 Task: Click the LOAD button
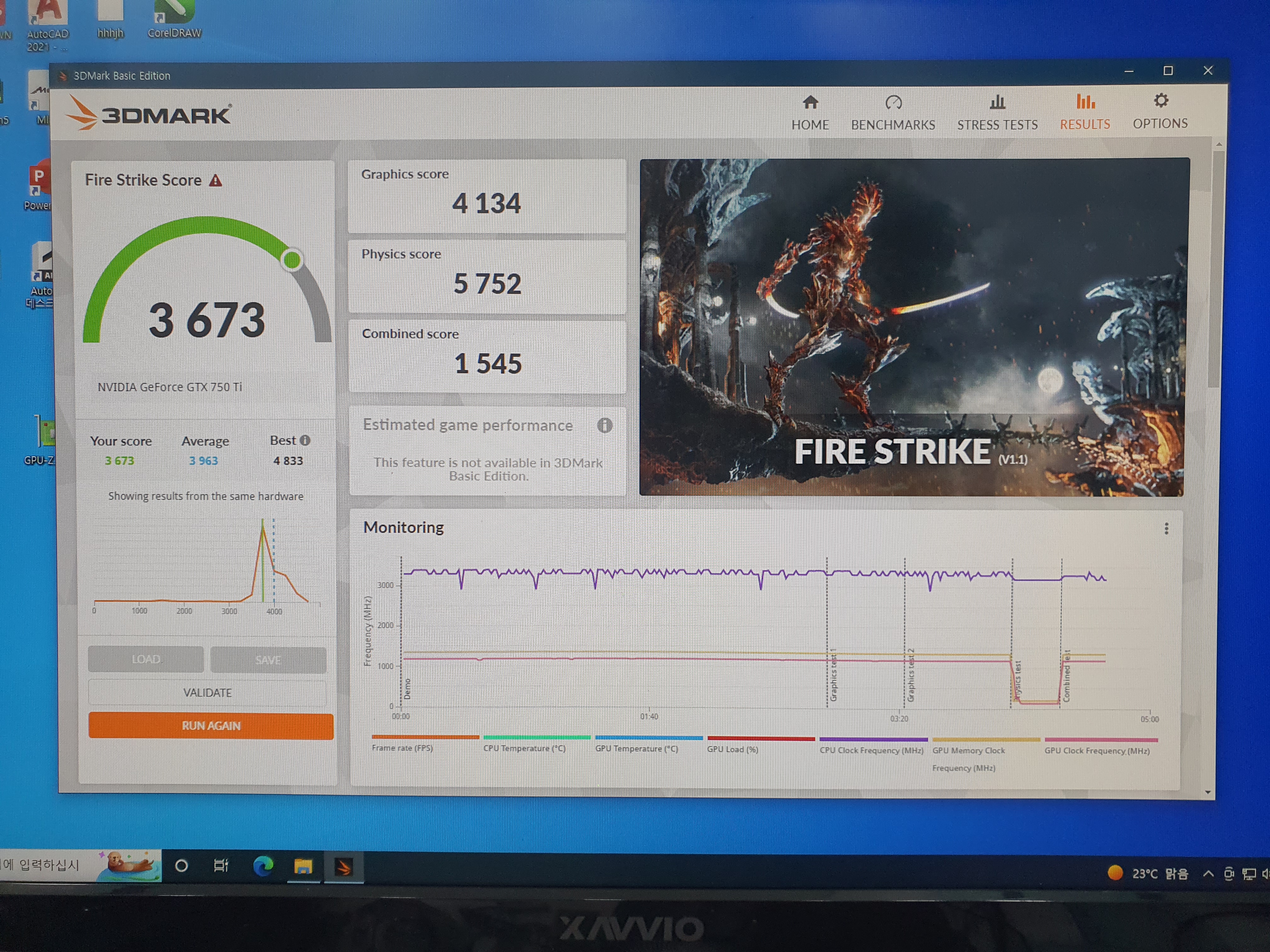tap(146, 659)
